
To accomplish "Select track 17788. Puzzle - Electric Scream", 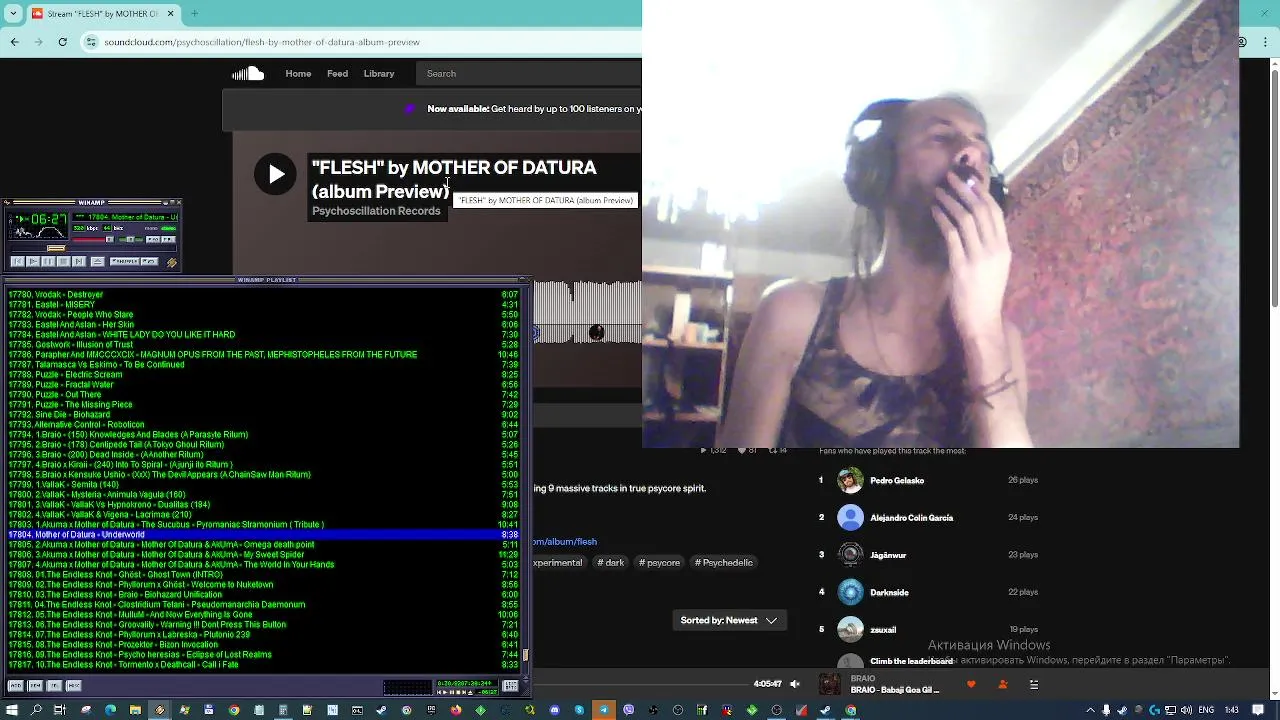I will pos(263,375).
